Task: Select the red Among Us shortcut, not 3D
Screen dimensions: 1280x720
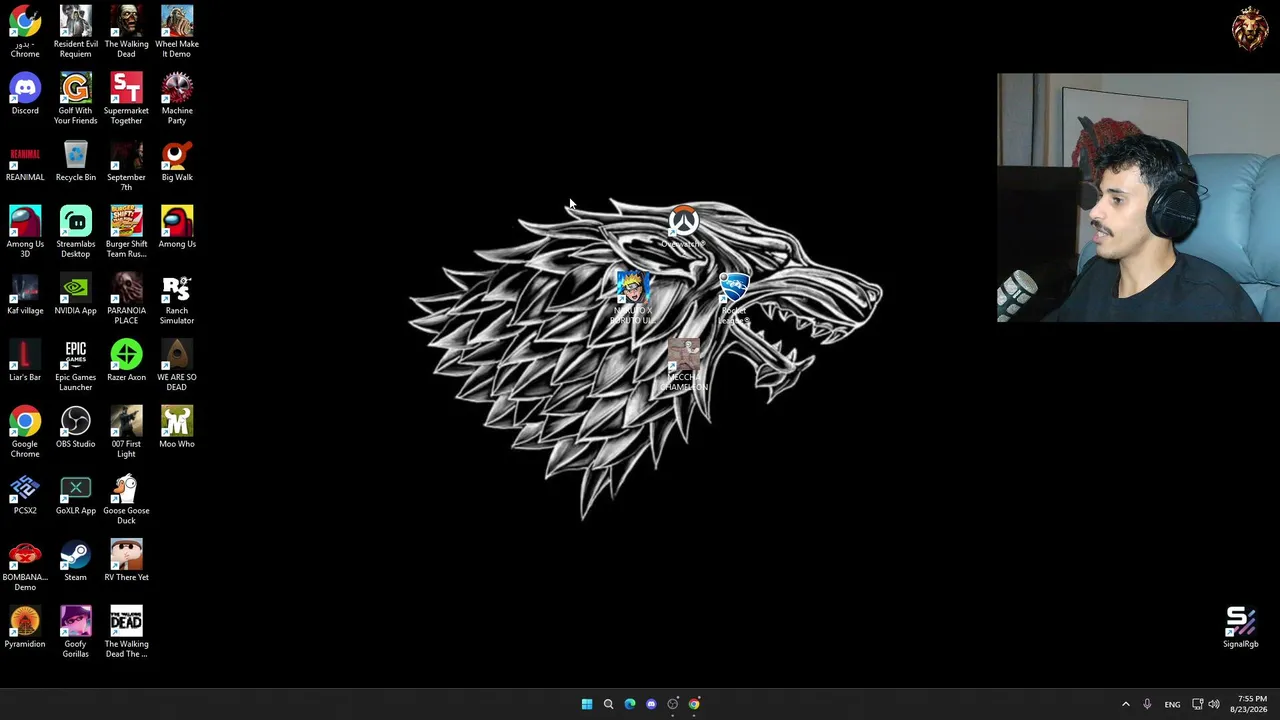Action: tap(177, 226)
